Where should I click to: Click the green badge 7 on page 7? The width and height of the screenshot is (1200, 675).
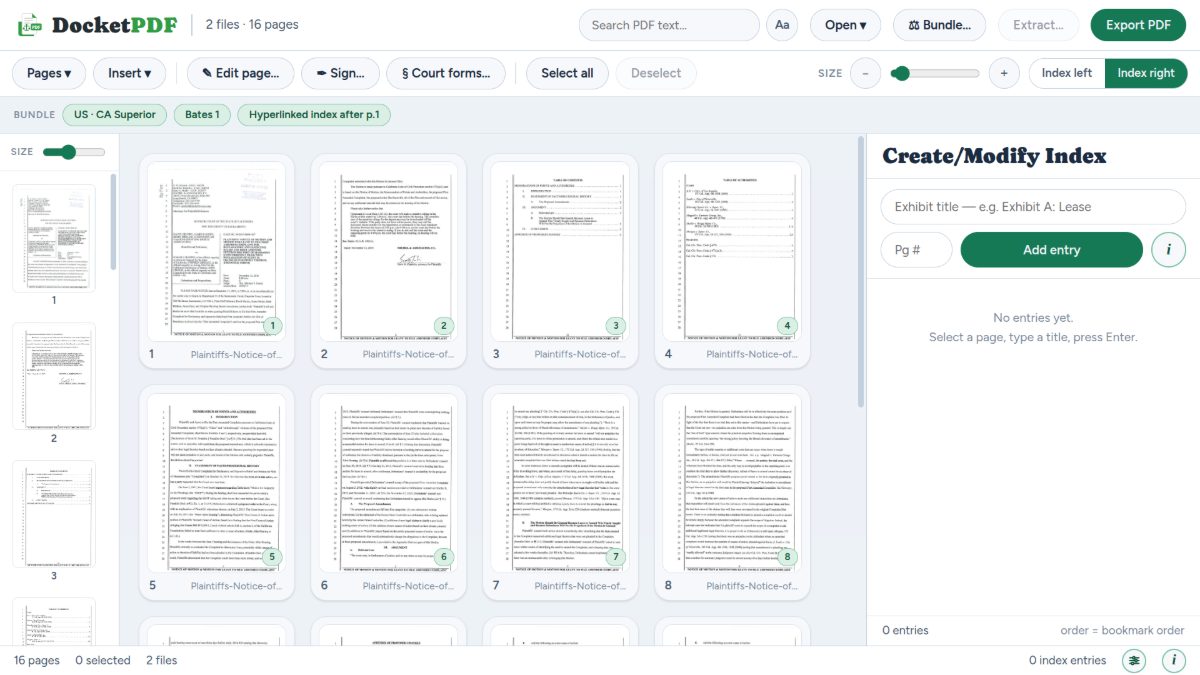(x=616, y=557)
